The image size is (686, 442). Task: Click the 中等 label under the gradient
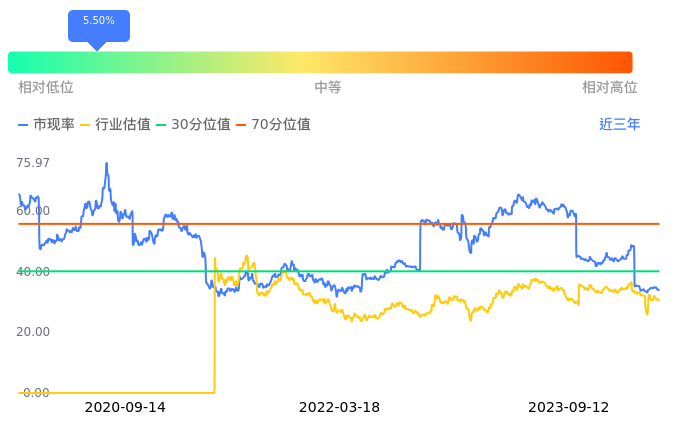(328, 88)
